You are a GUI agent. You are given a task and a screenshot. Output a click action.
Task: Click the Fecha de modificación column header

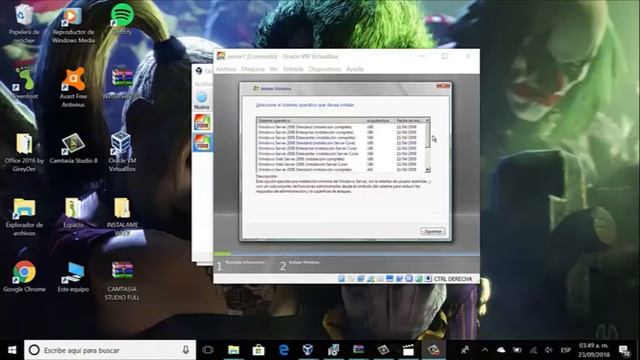(409, 121)
